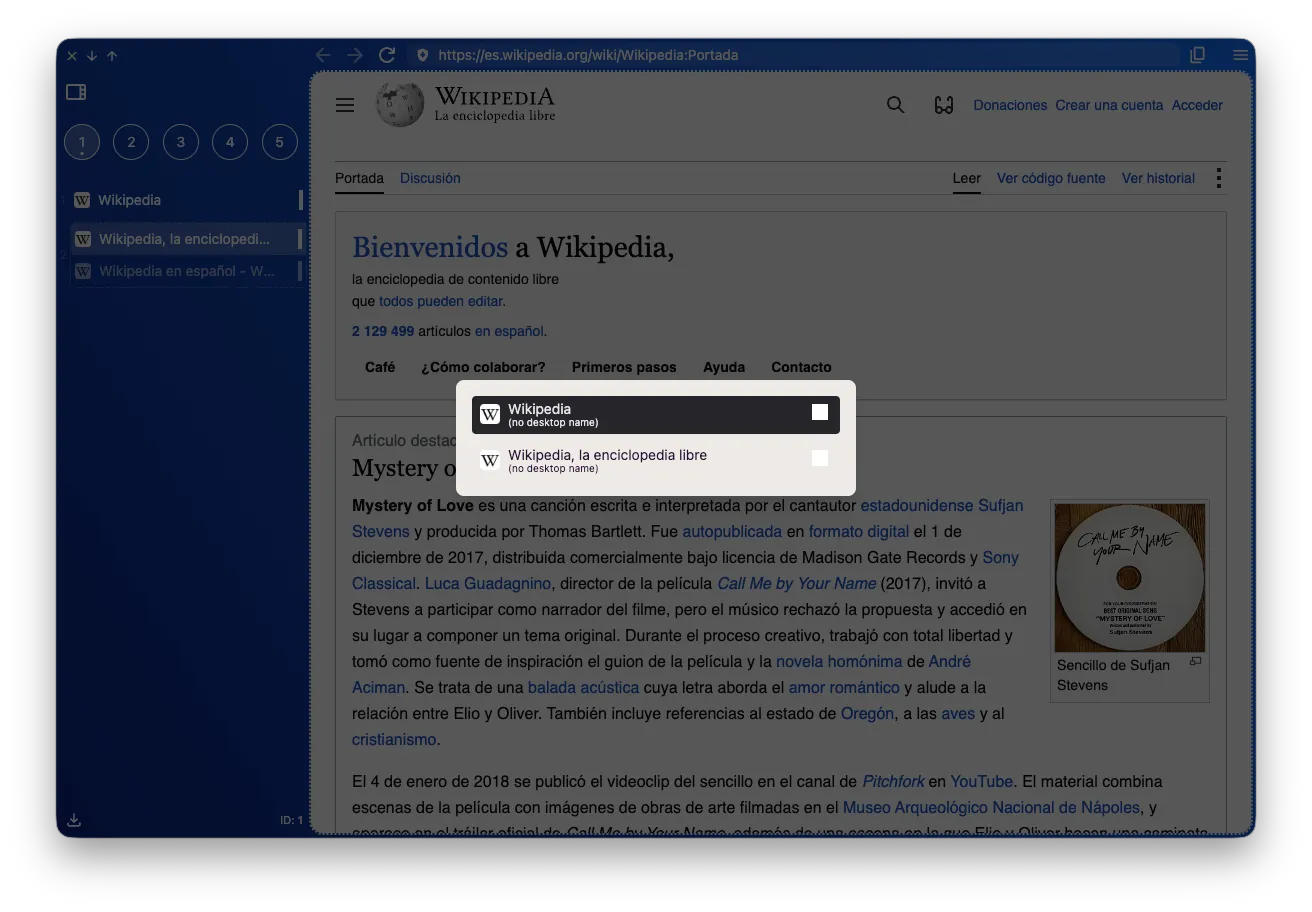This screenshot has width=1312, height=912.
Task: Switch to workspace 3
Action: [x=181, y=142]
